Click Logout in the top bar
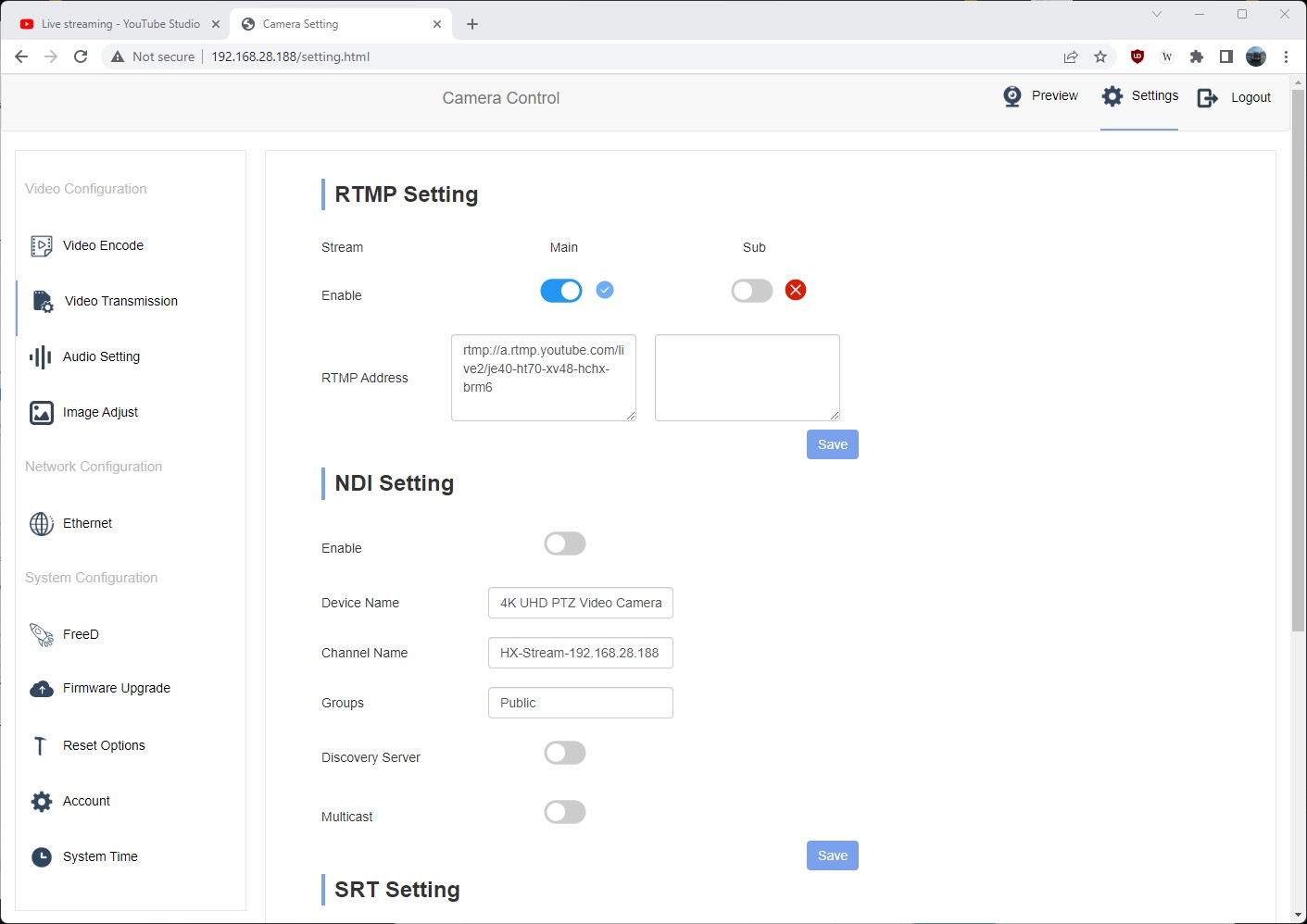The height and width of the screenshot is (924, 1307). pos(1250,97)
